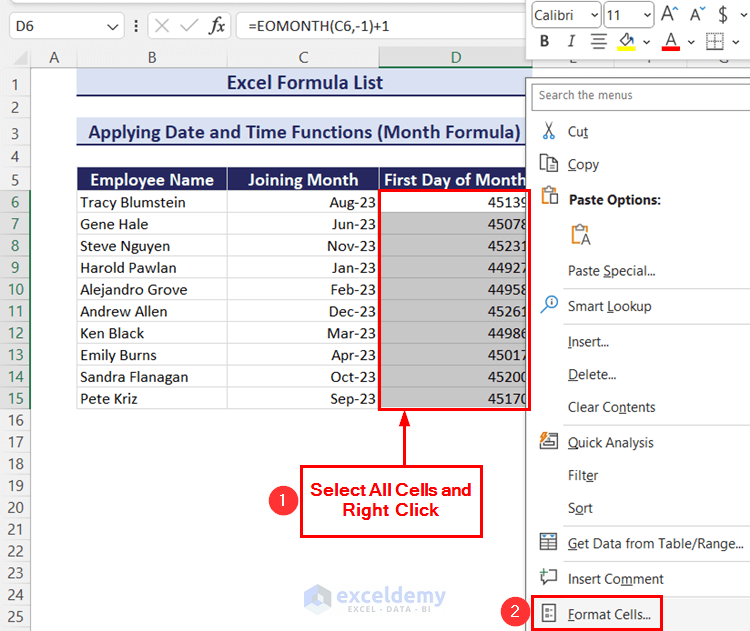The height and width of the screenshot is (631, 750).
Task: Click the Insert Comment icon
Action: click(x=548, y=577)
